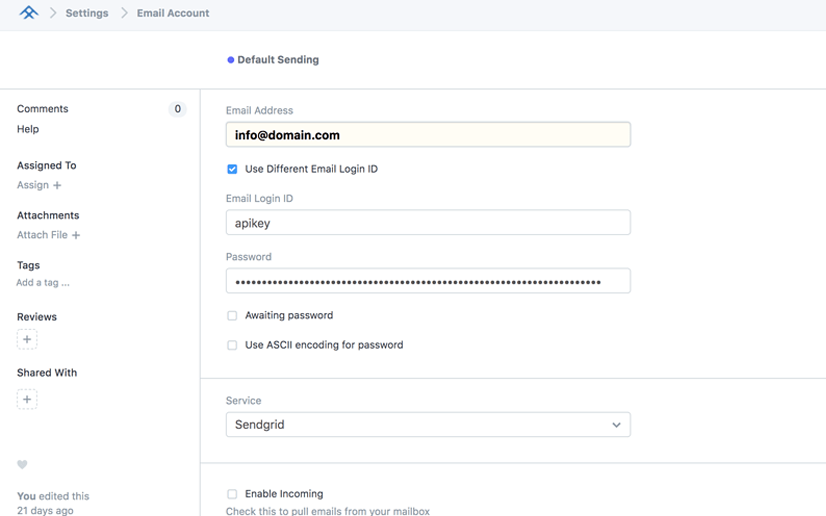Open the Help sidebar link

coord(28,129)
